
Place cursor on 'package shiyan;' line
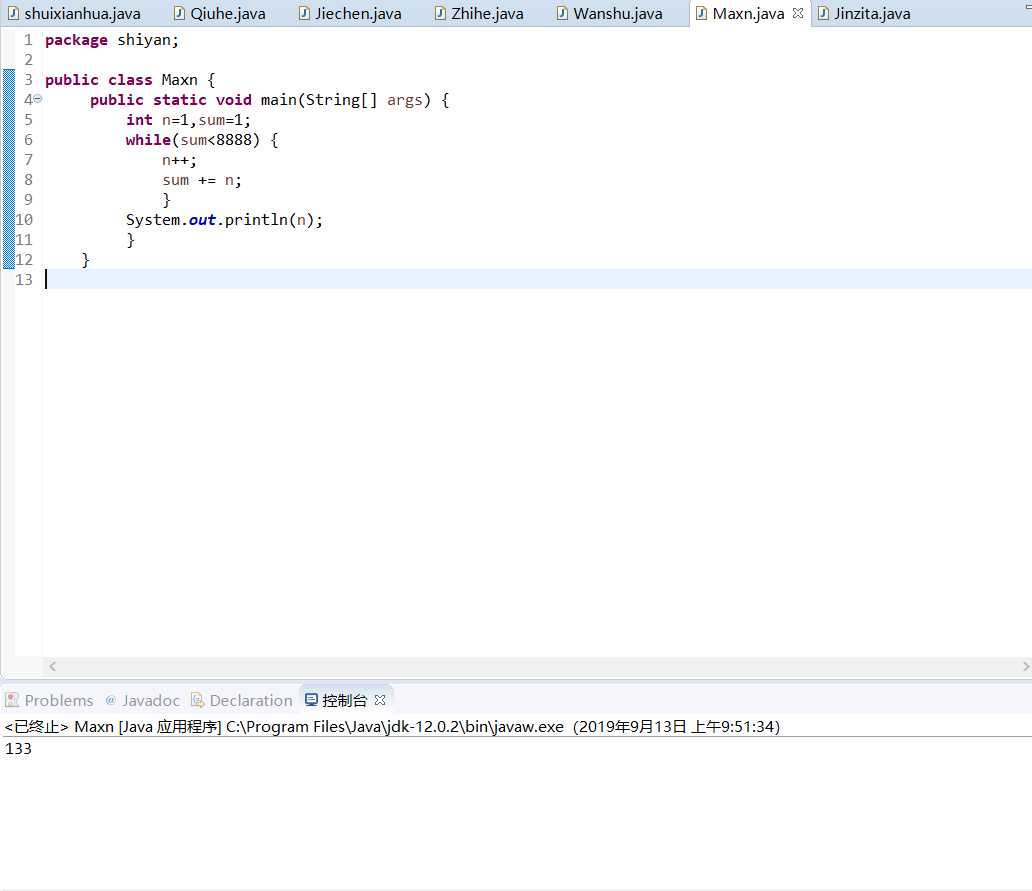tap(112, 40)
